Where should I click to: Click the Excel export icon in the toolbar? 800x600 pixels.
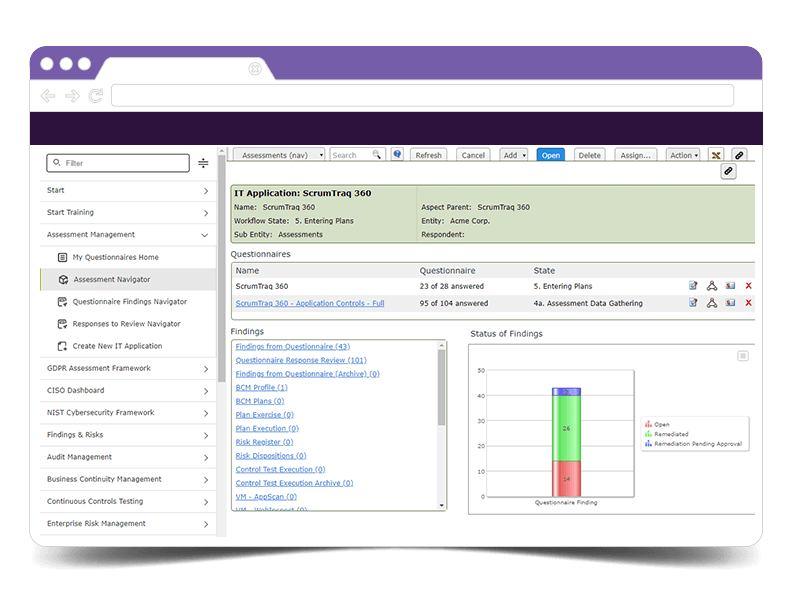coord(716,155)
